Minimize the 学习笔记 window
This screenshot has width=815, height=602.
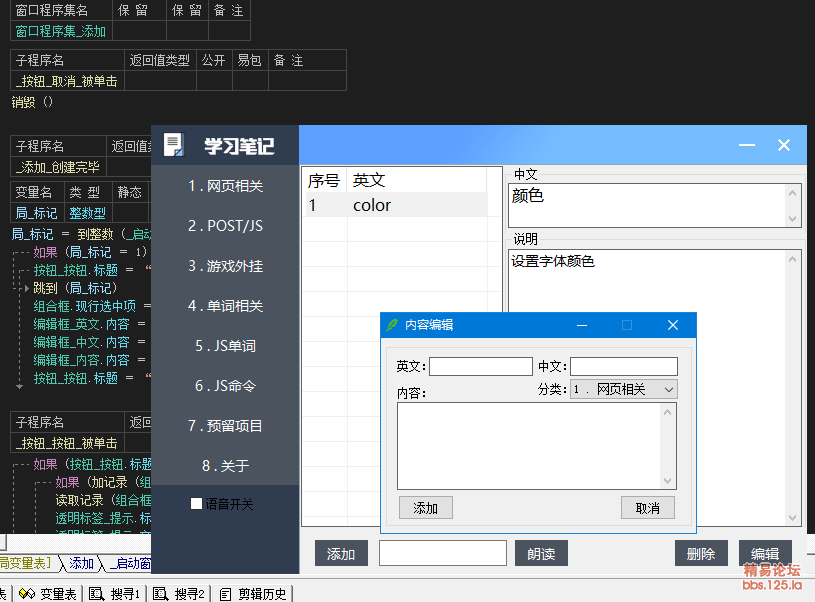(x=747, y=145)
